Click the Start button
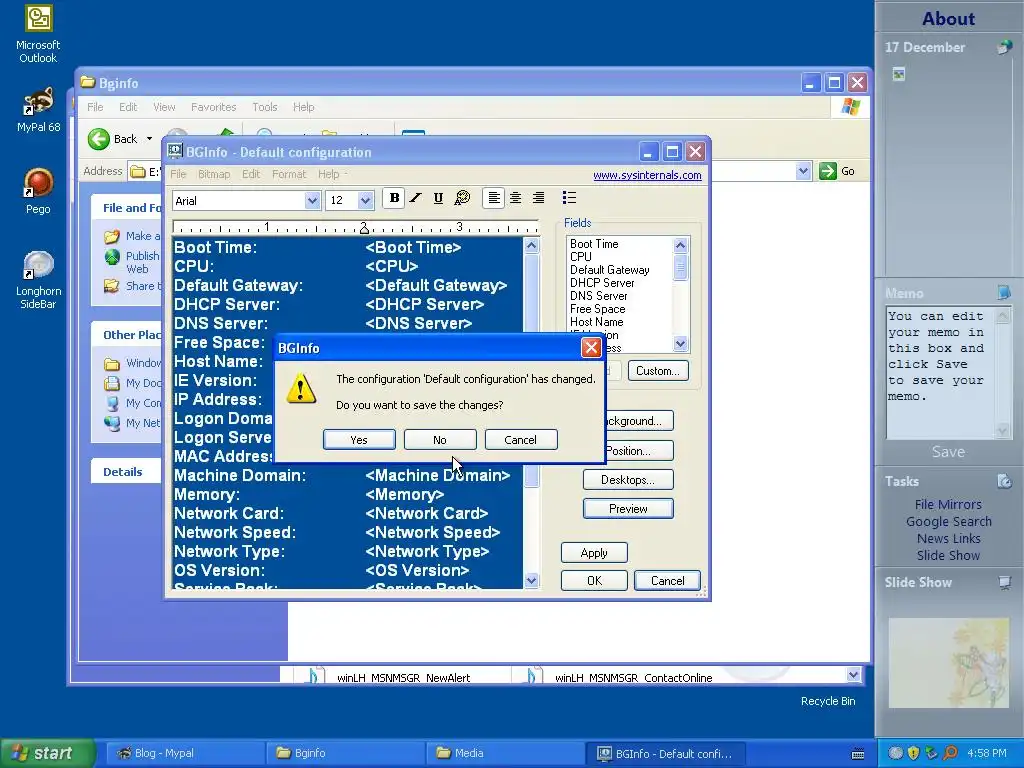The image size is (1024, 768). click(x=48, y=753)
